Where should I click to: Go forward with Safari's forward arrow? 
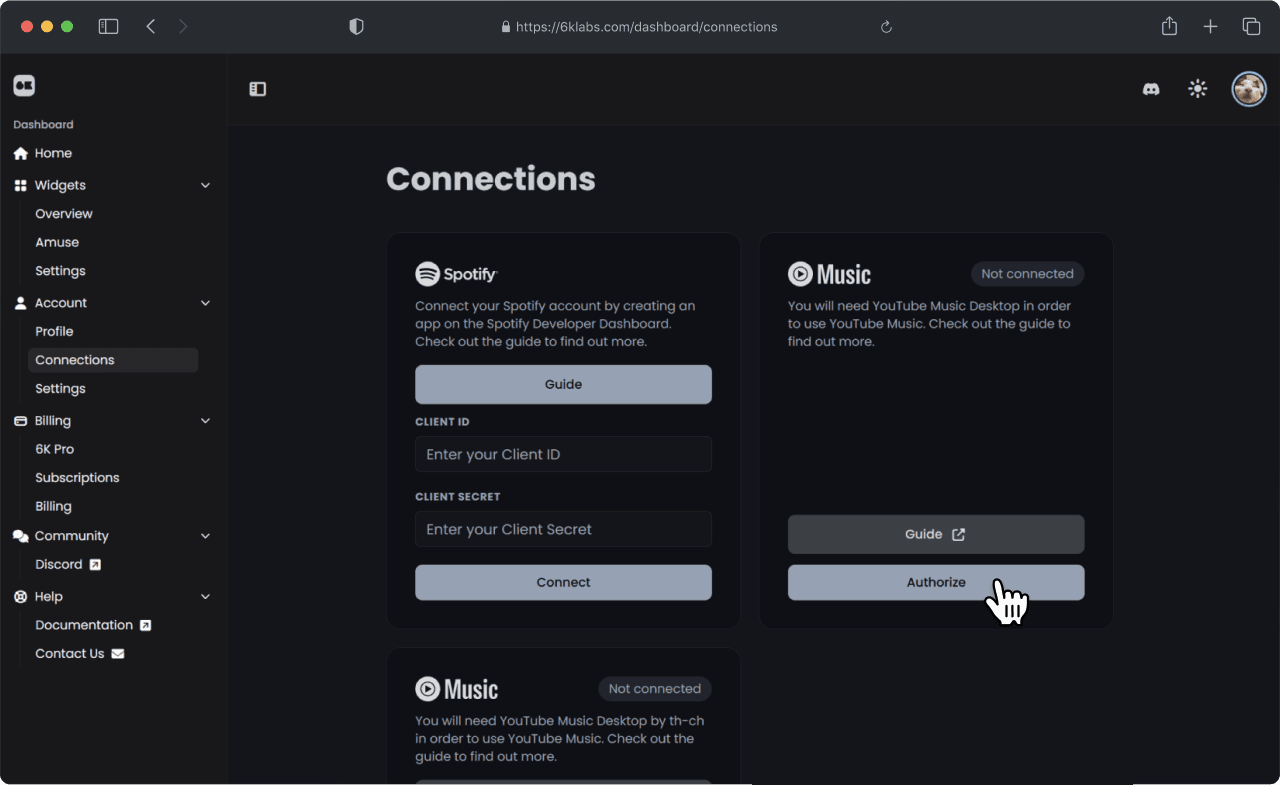point(183,27)
